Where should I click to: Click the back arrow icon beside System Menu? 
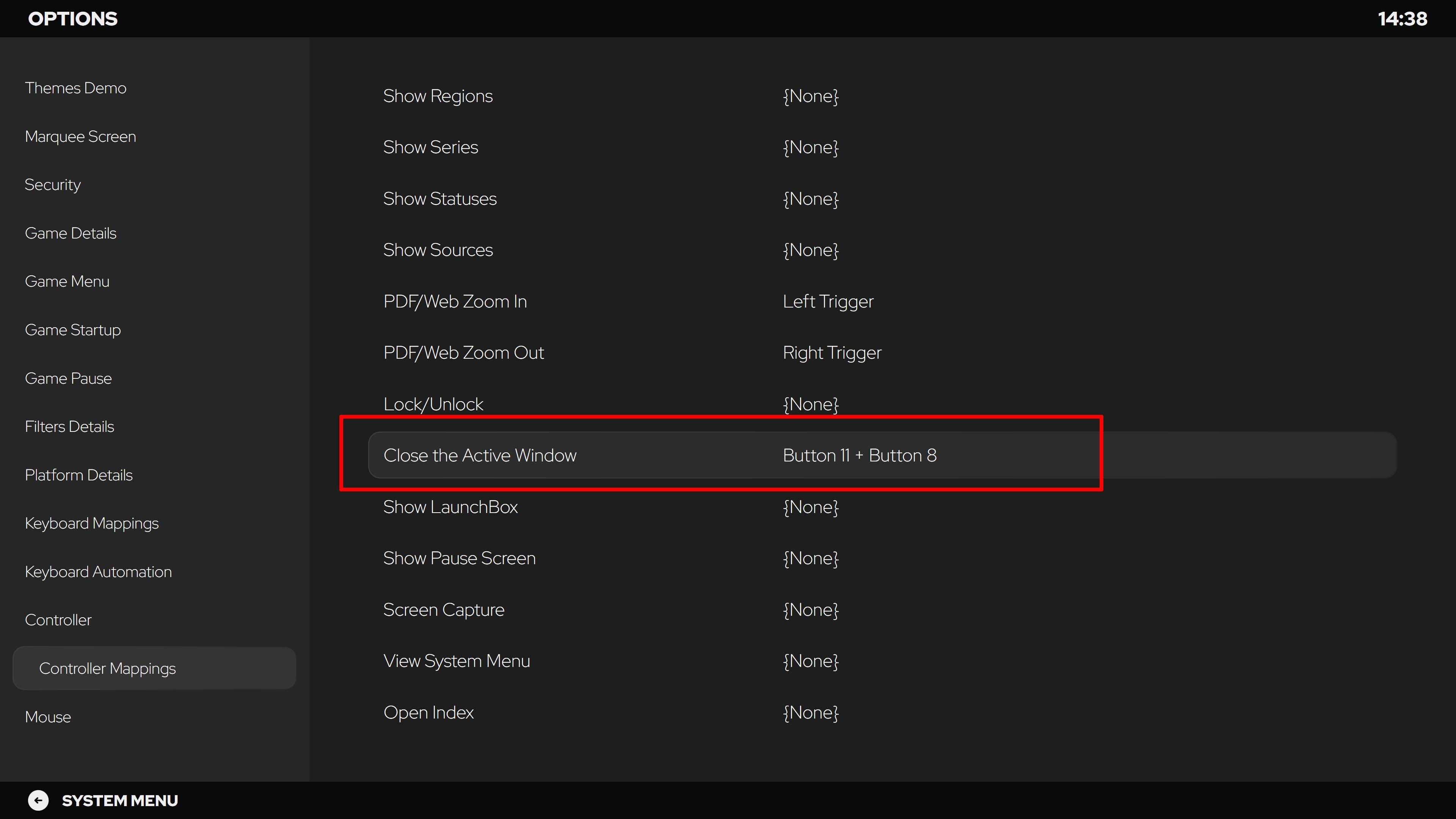point(38,800)
